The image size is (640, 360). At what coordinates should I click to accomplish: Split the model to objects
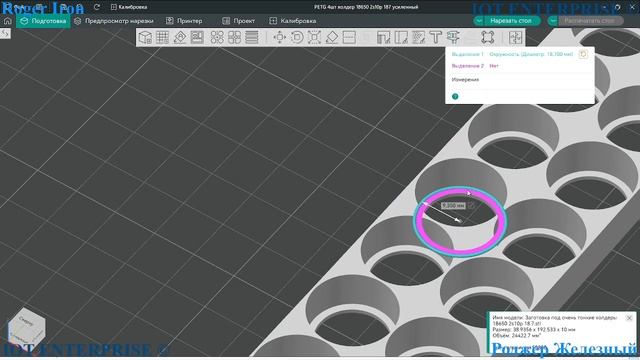click(217, 37)
